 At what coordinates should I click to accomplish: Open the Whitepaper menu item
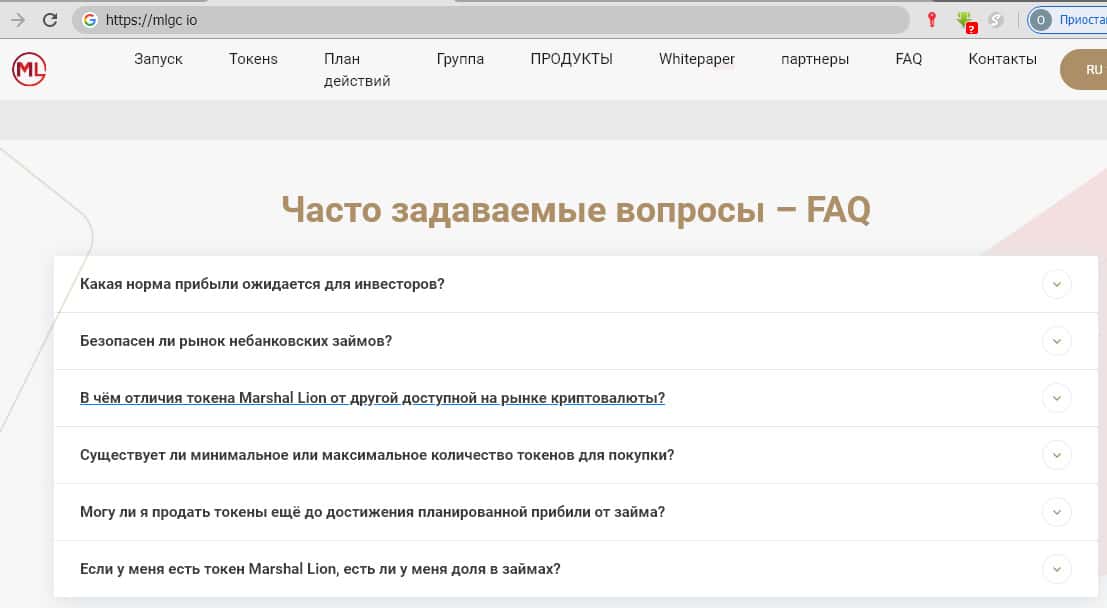click(696, 59)
